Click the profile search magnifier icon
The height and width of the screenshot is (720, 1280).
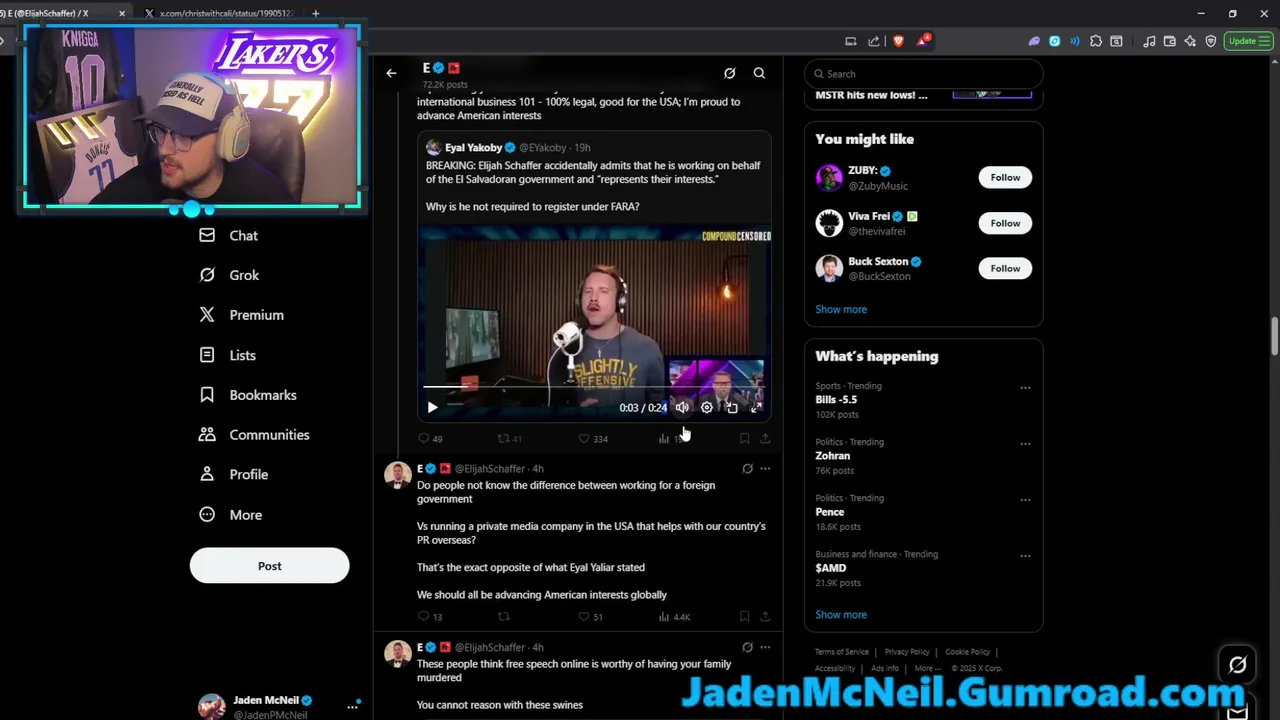(759, 73)
